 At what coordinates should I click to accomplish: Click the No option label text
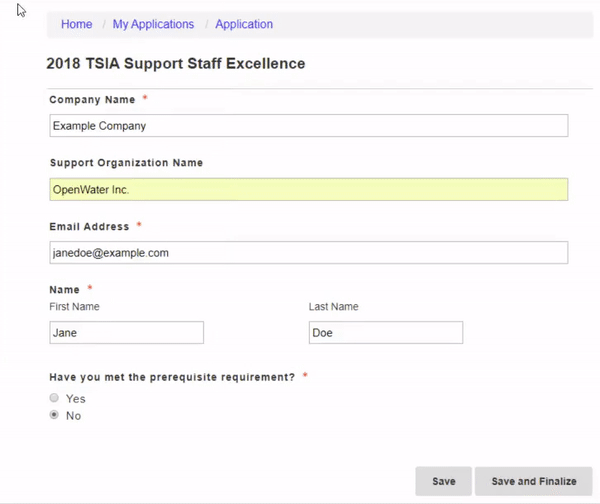[x=73, y=416]
